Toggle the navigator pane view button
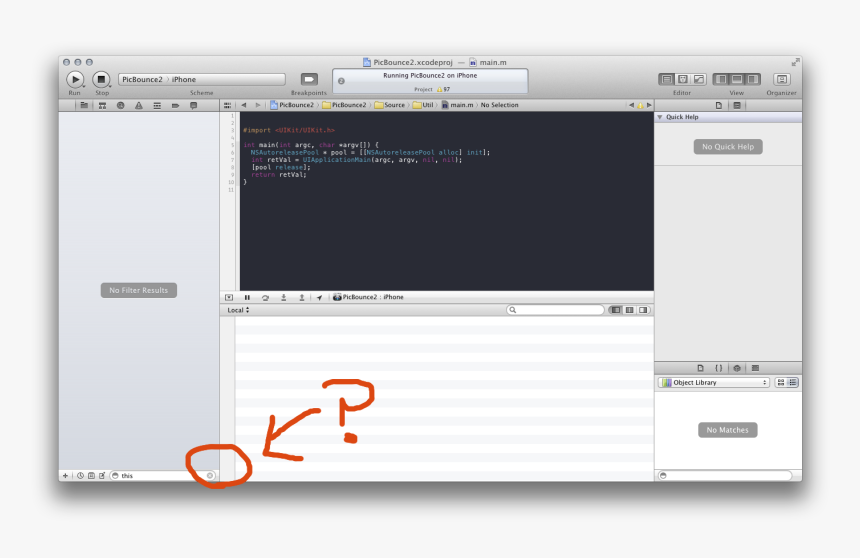 point(721,80)
